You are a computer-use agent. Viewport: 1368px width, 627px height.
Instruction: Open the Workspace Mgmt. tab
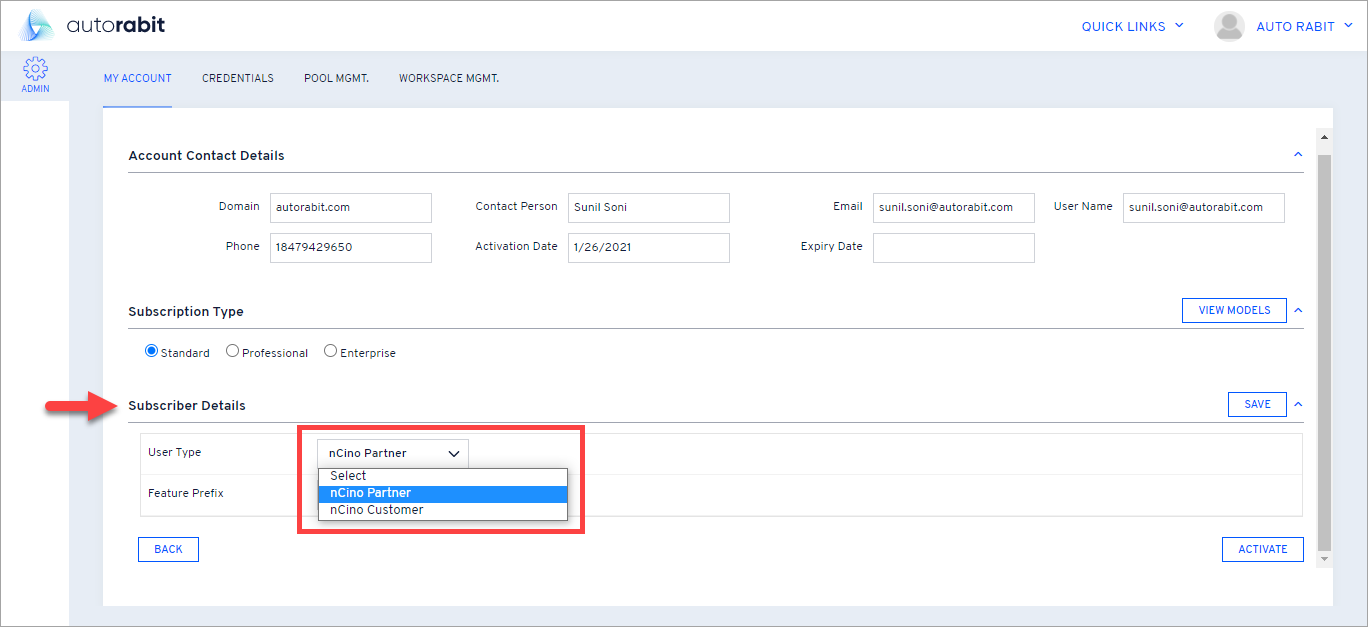click(x=448, y=78)
